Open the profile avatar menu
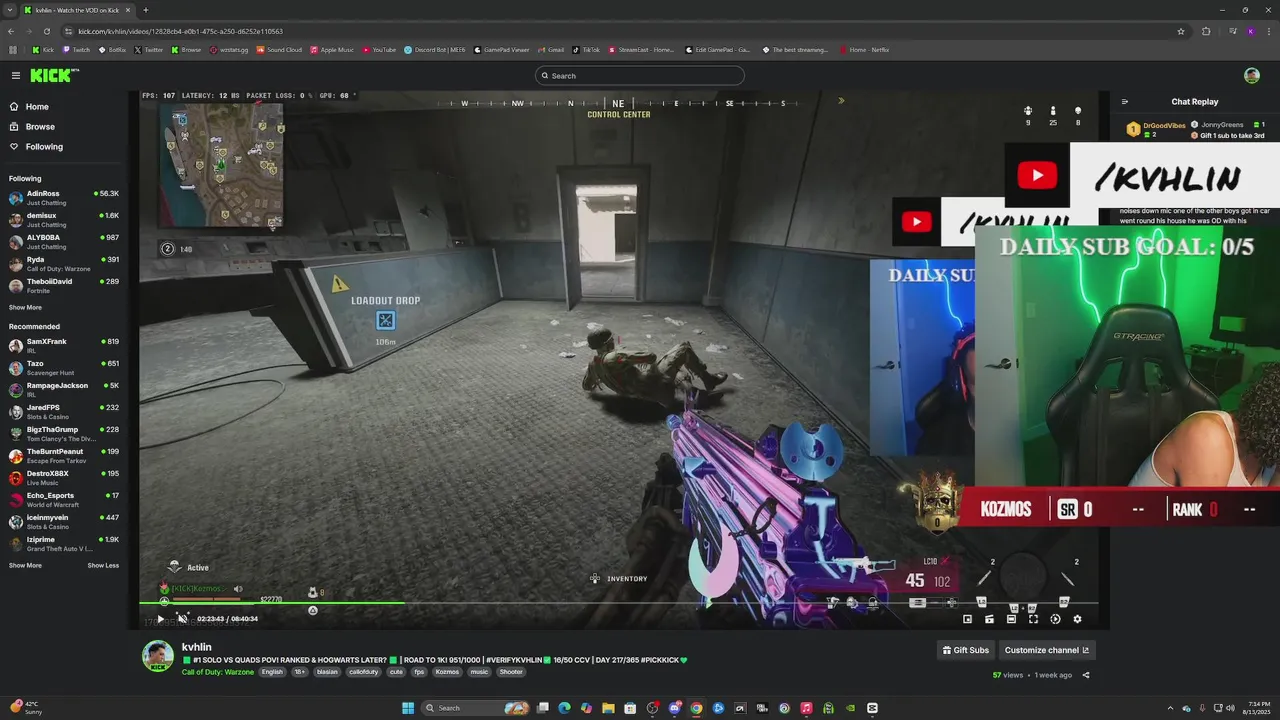This screenshot has width=1280, height=720. tap(1251, 76)
